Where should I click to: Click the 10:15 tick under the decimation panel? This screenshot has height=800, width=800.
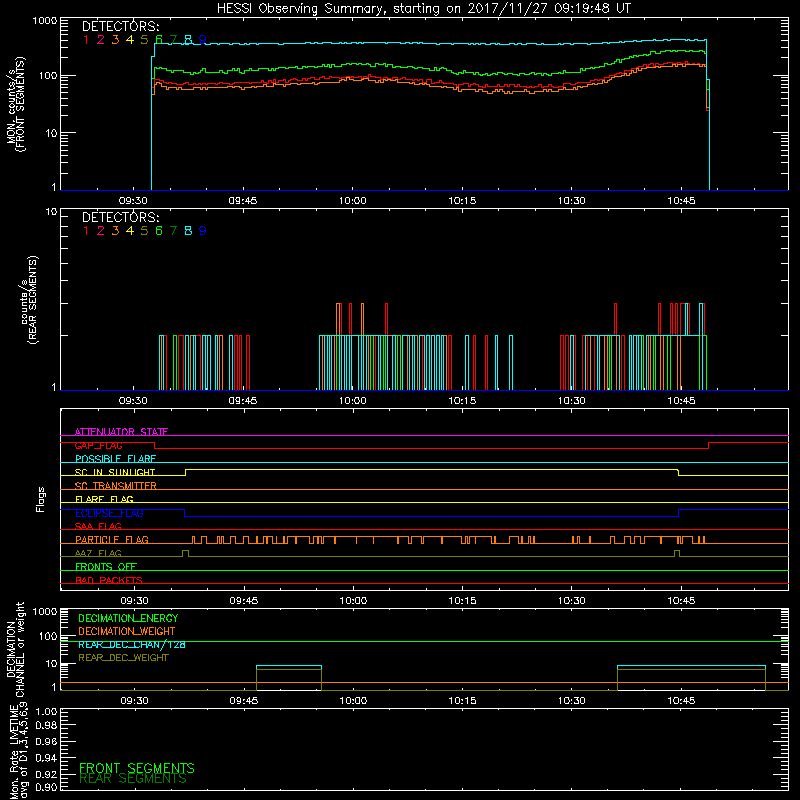[x=462, y=701]
